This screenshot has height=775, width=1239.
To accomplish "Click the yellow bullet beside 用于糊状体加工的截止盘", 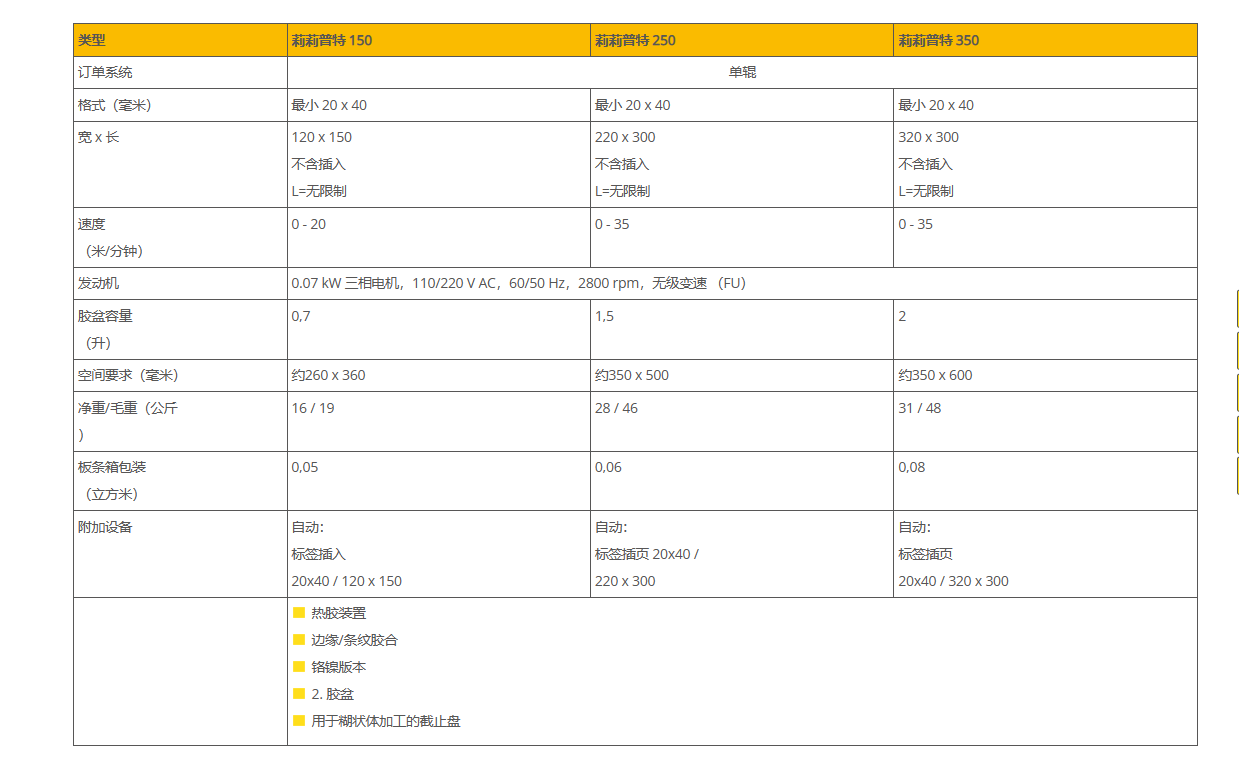I will (298, 721).
